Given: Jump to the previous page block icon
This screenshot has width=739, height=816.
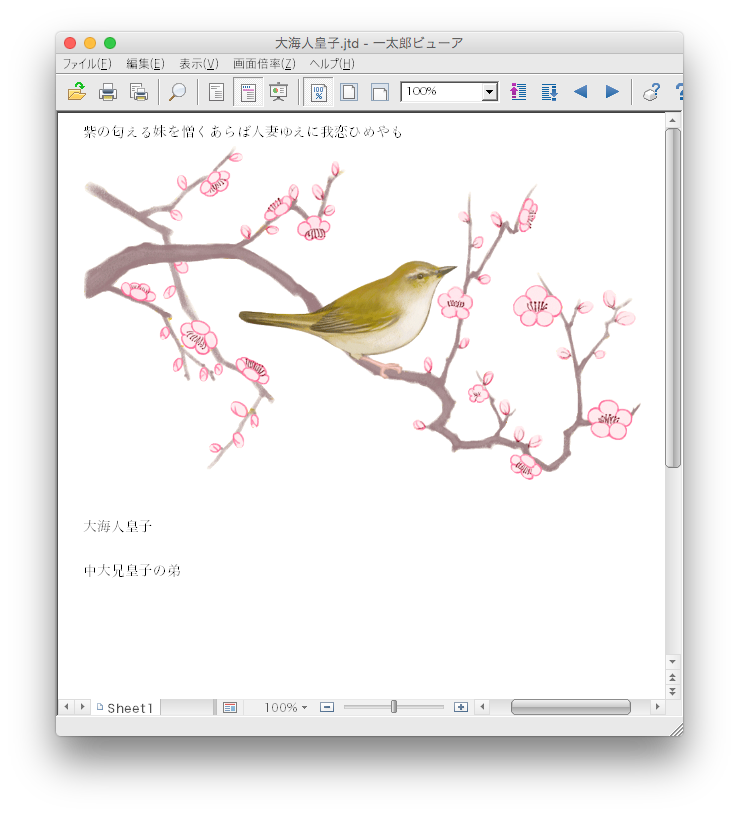Looking at the screenshot, I should [x=518, y=92].
